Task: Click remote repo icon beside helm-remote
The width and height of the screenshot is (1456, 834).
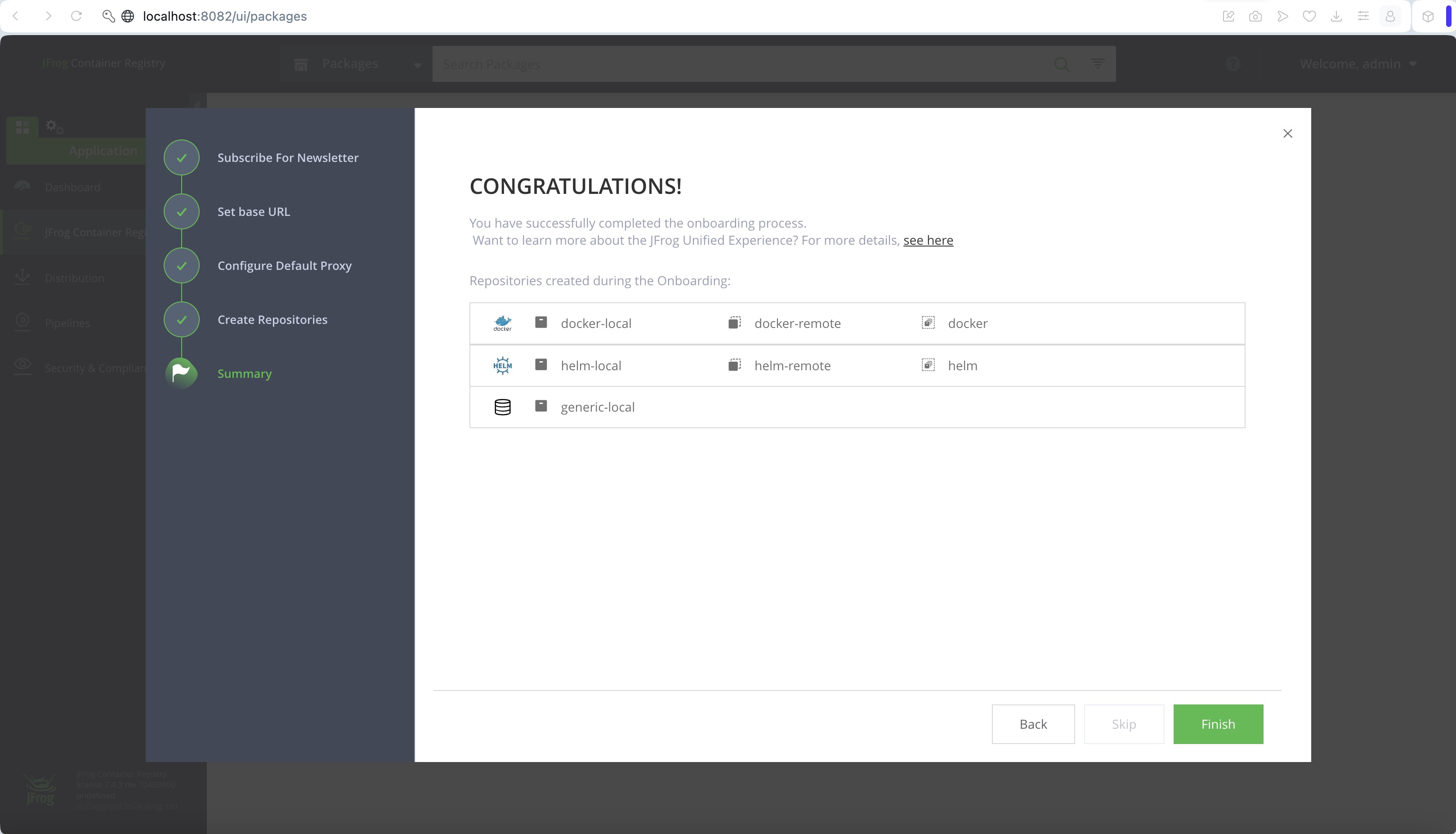Action: coord(734,365)
